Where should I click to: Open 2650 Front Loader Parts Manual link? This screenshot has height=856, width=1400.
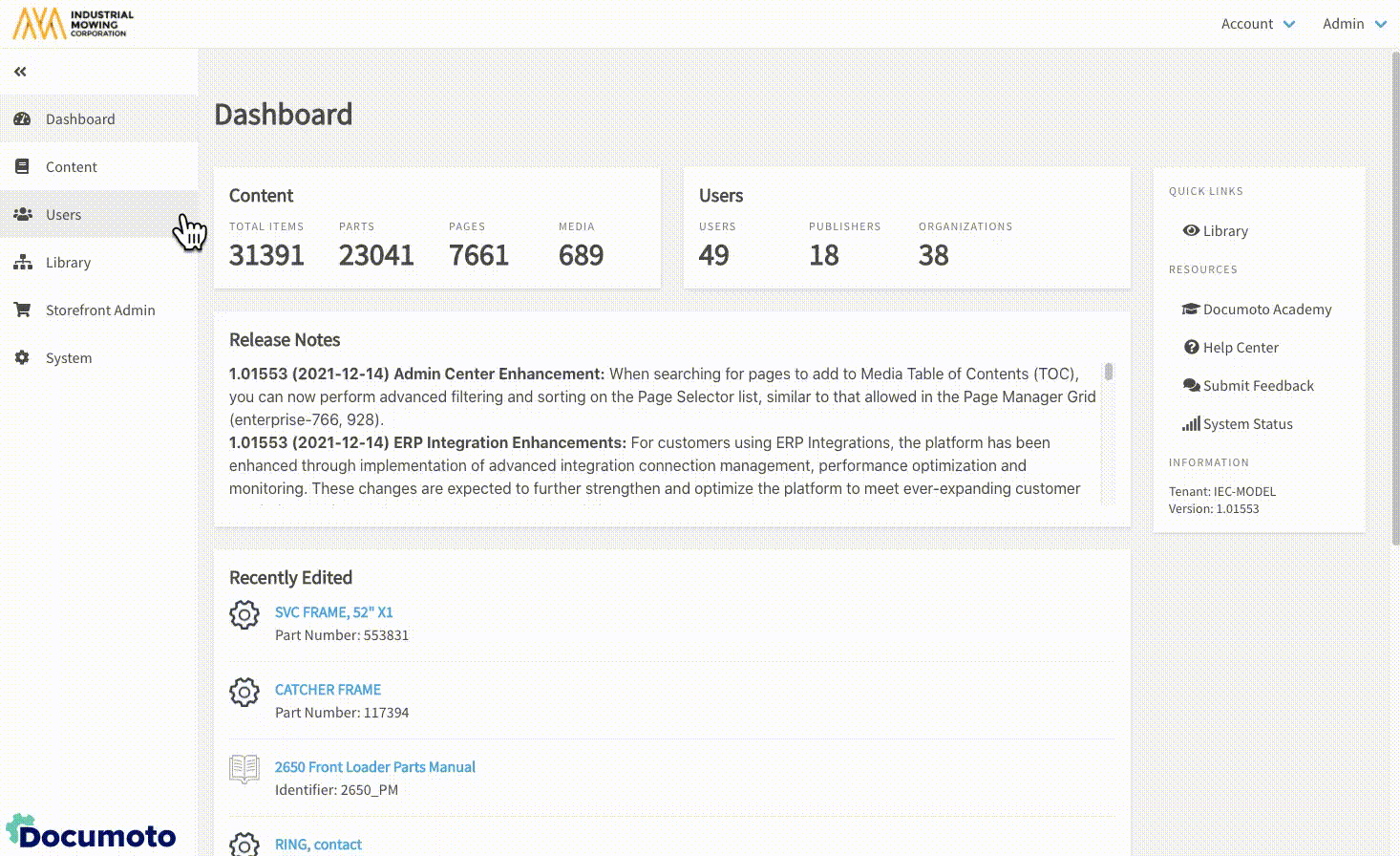pos(374,767)
